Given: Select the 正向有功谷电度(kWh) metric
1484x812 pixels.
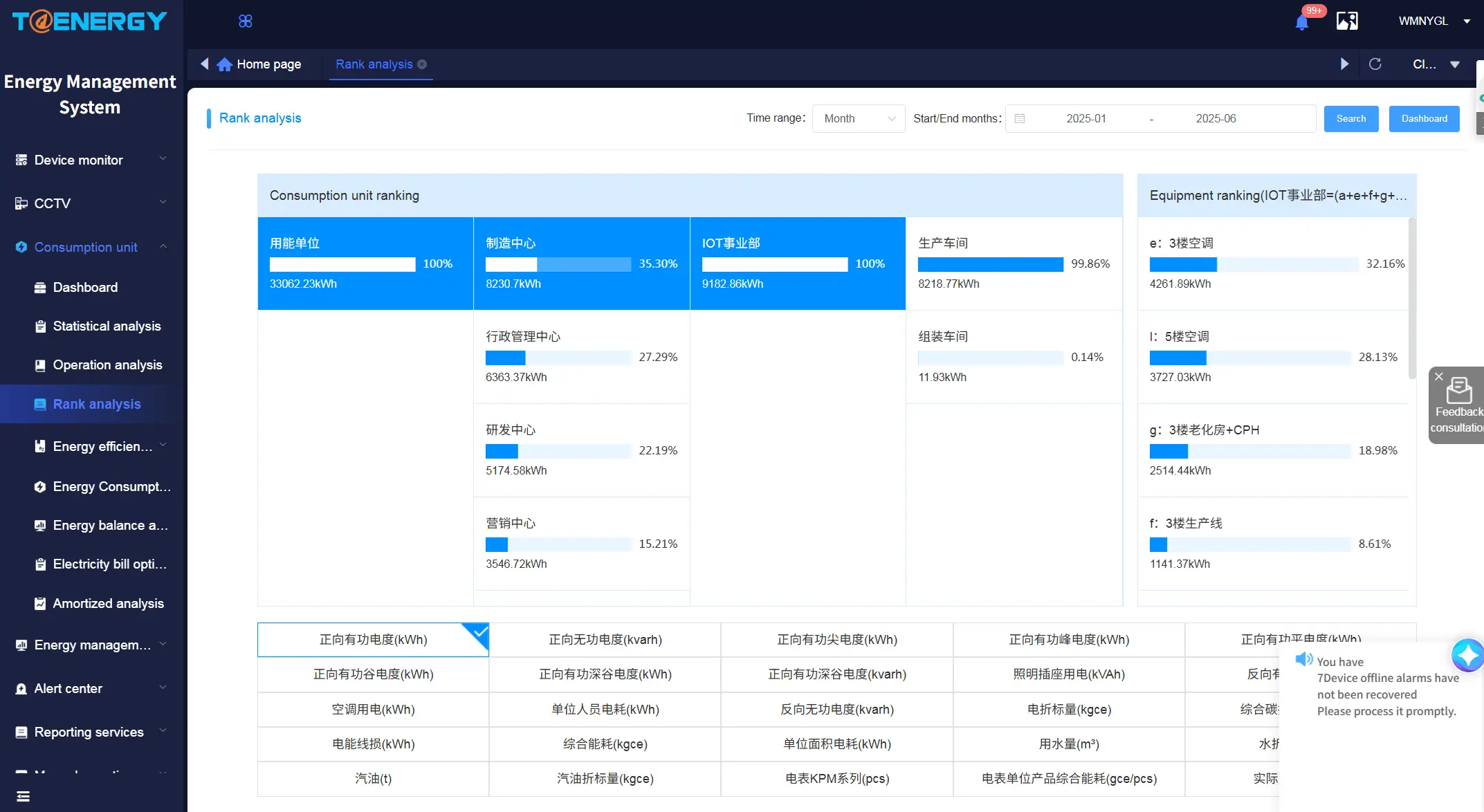Looking at the screenshot, I should [x=373, y=674].
